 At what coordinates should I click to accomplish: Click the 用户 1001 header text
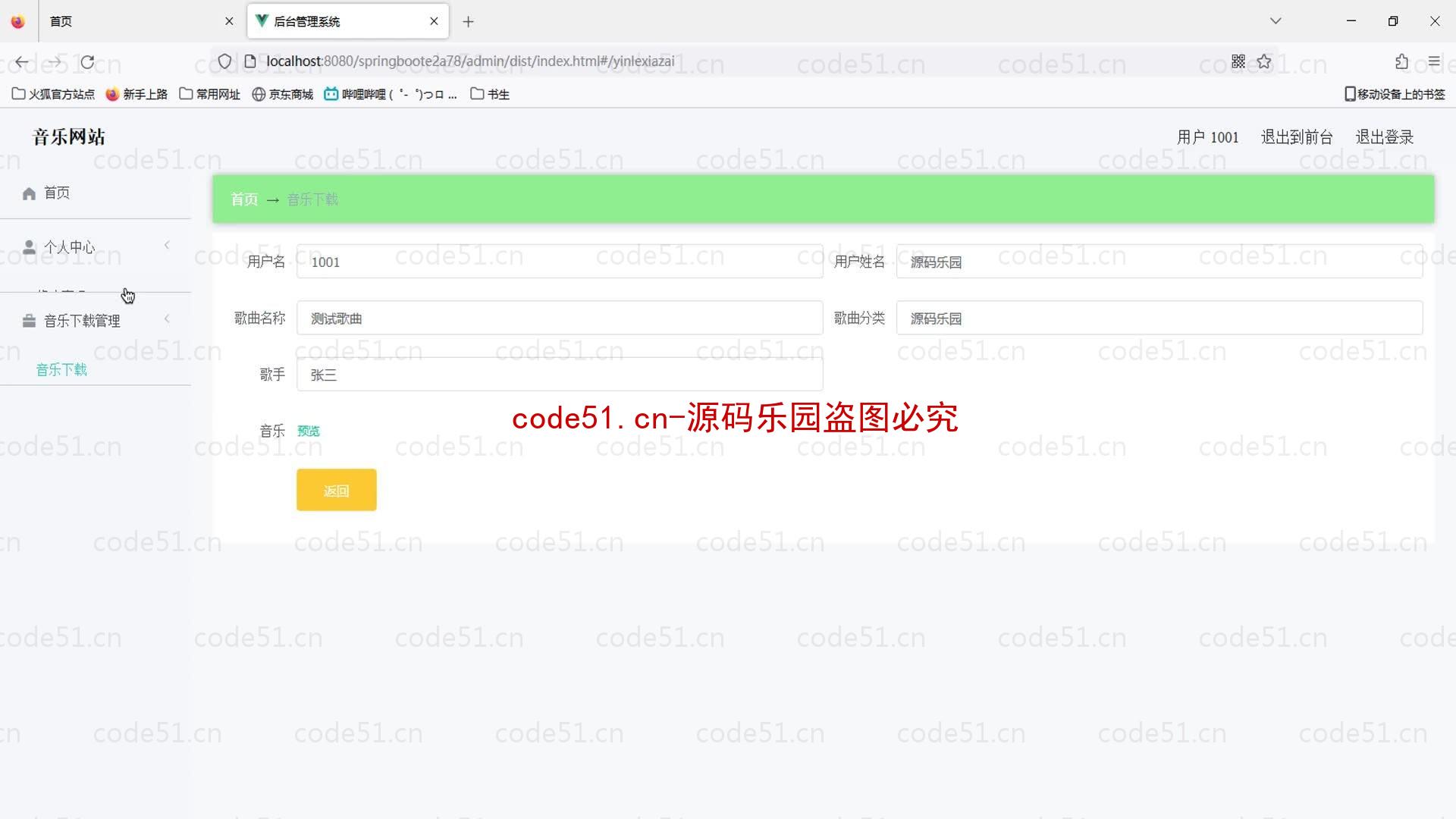1208,137
